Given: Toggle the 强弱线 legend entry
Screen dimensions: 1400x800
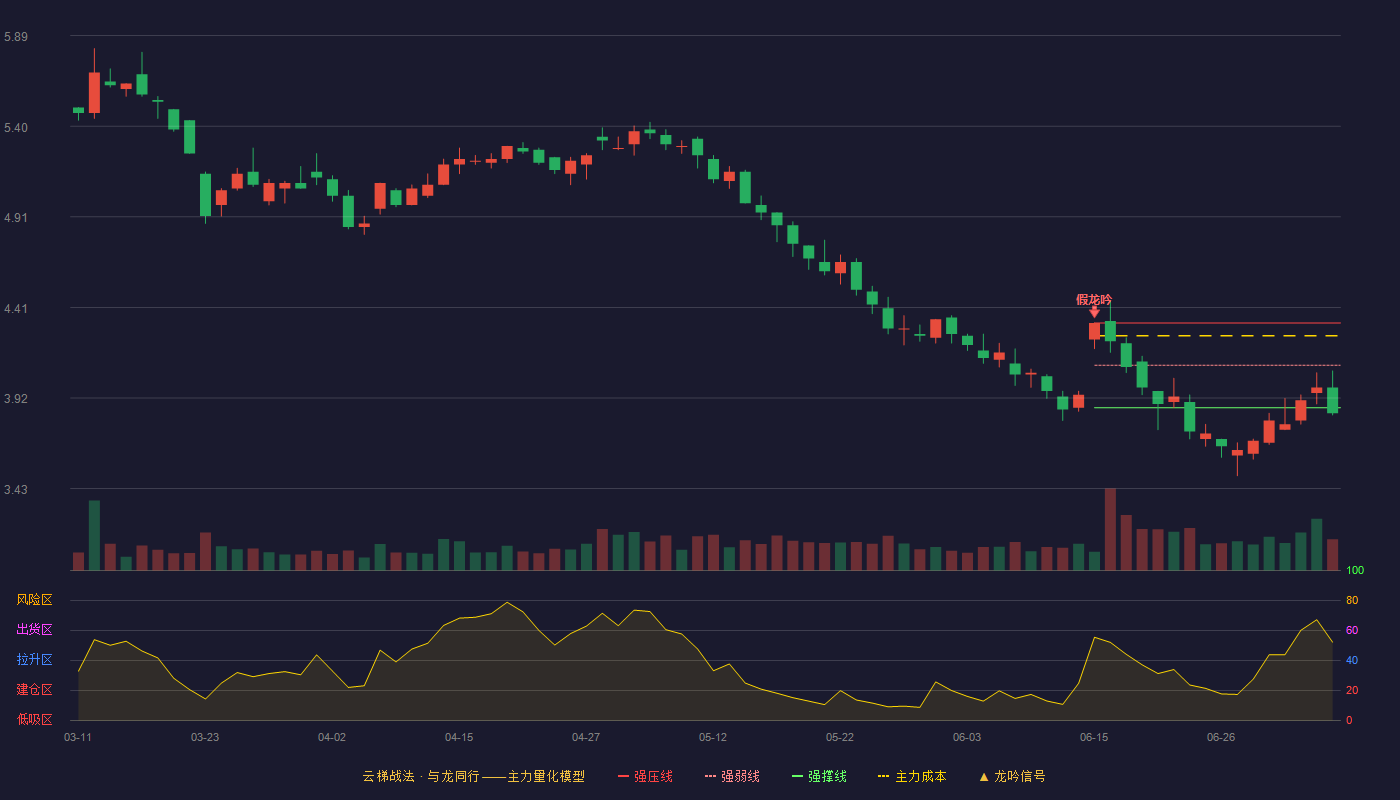Looking at the screenshot, I should click(732, 776).
